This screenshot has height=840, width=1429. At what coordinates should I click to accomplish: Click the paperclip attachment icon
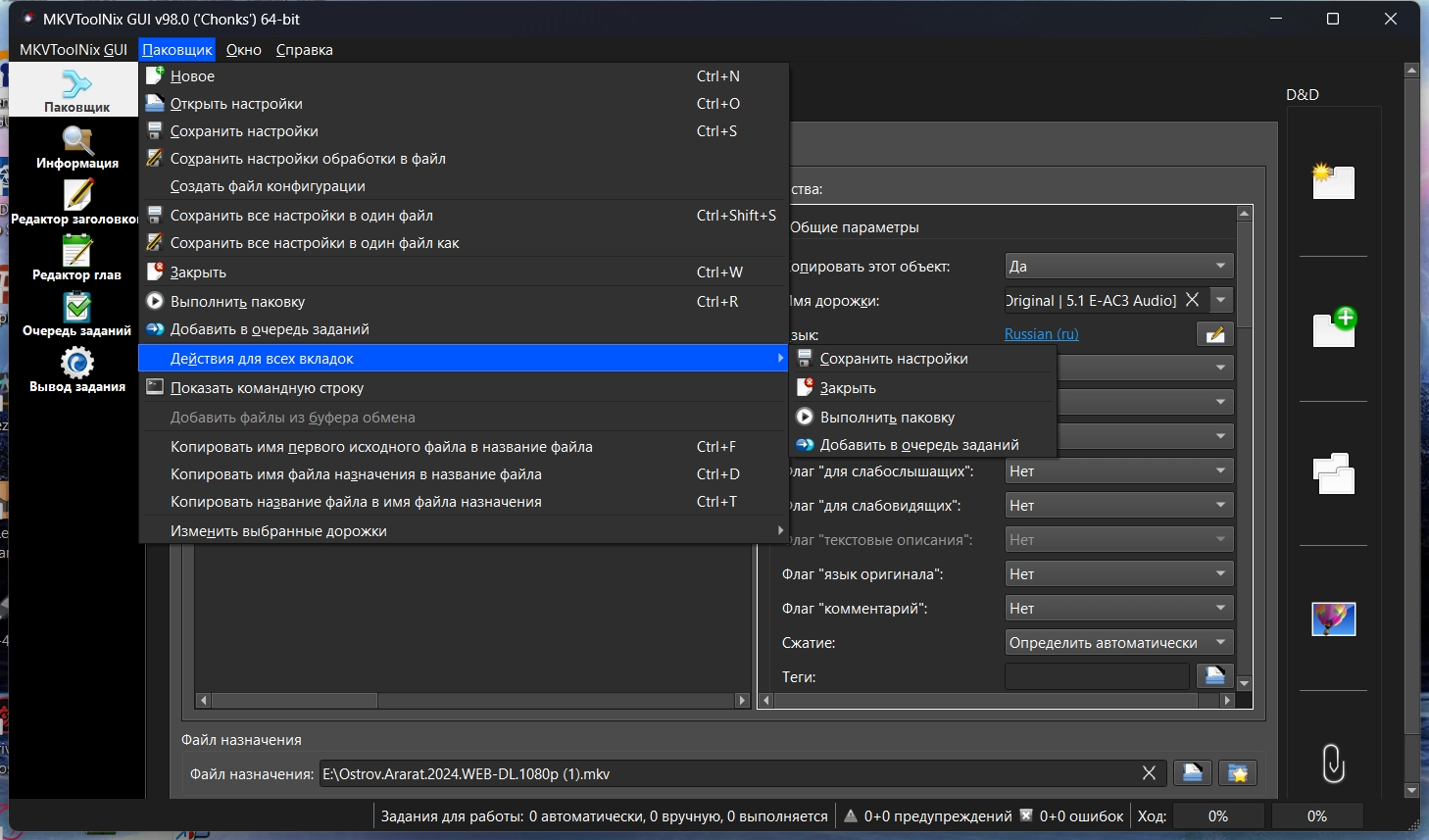click(x=1333, y=763)
